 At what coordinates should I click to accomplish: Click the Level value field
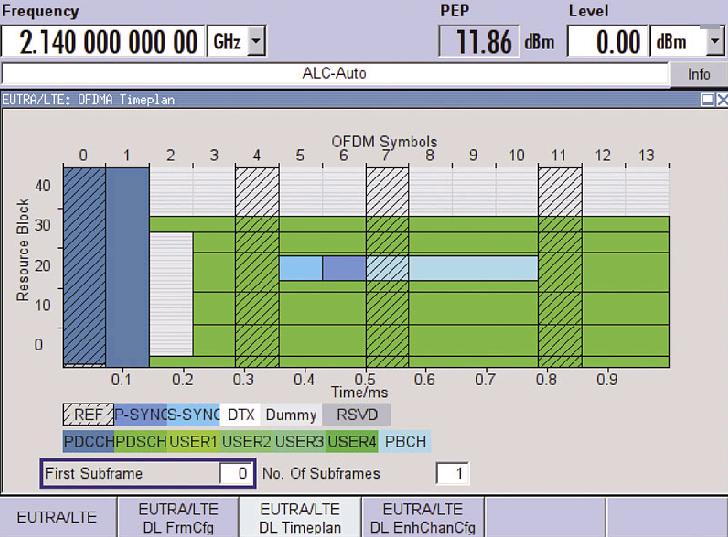click(607, 41)
